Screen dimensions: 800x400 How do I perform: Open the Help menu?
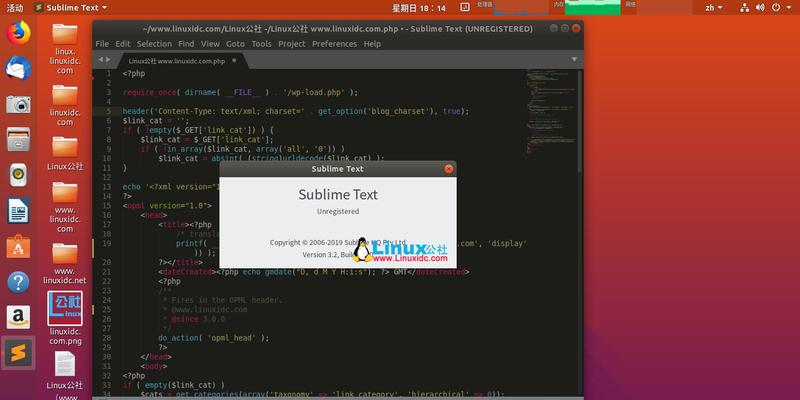(372, 44)
